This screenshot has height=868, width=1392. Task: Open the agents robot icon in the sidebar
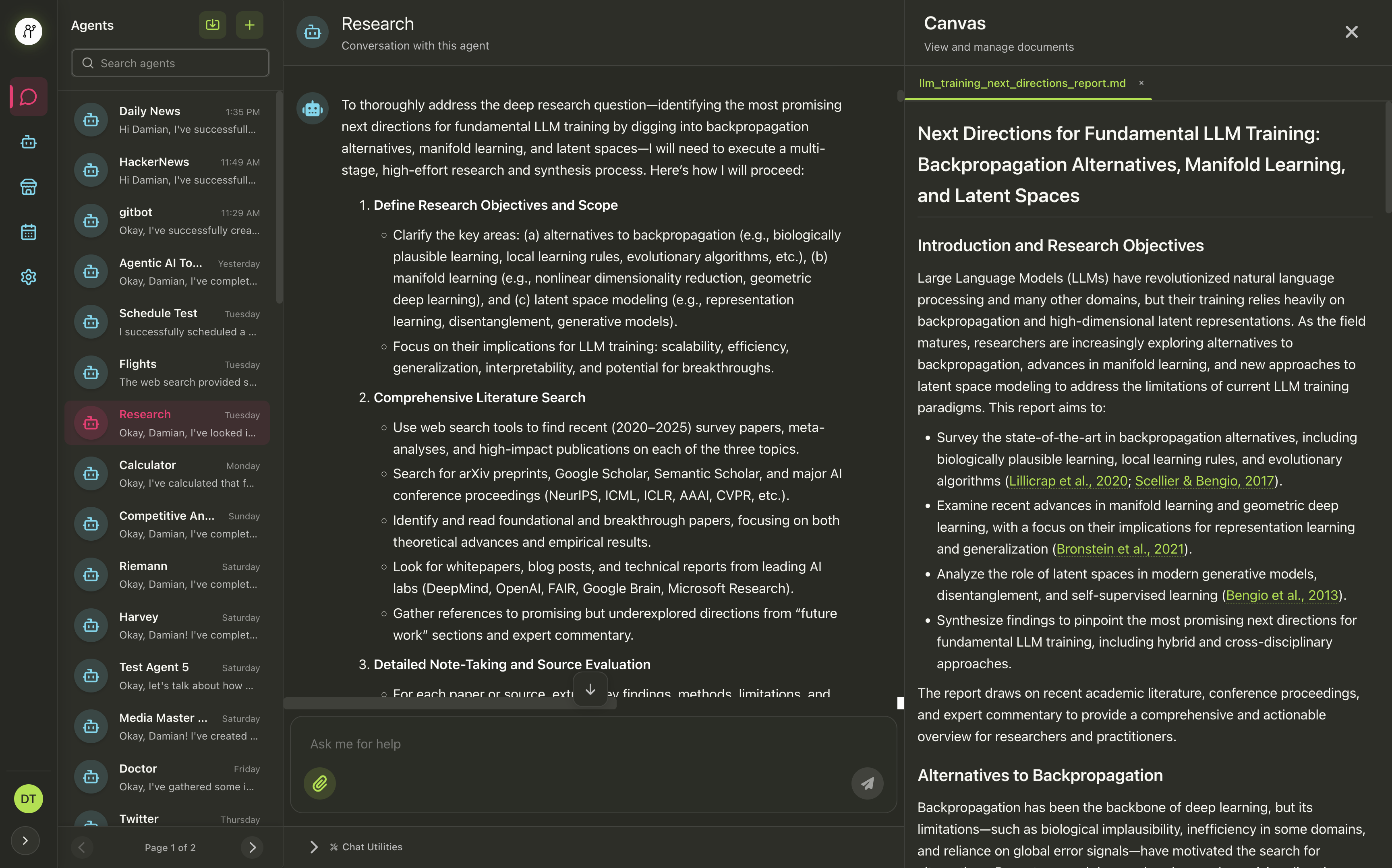[28, 142]
